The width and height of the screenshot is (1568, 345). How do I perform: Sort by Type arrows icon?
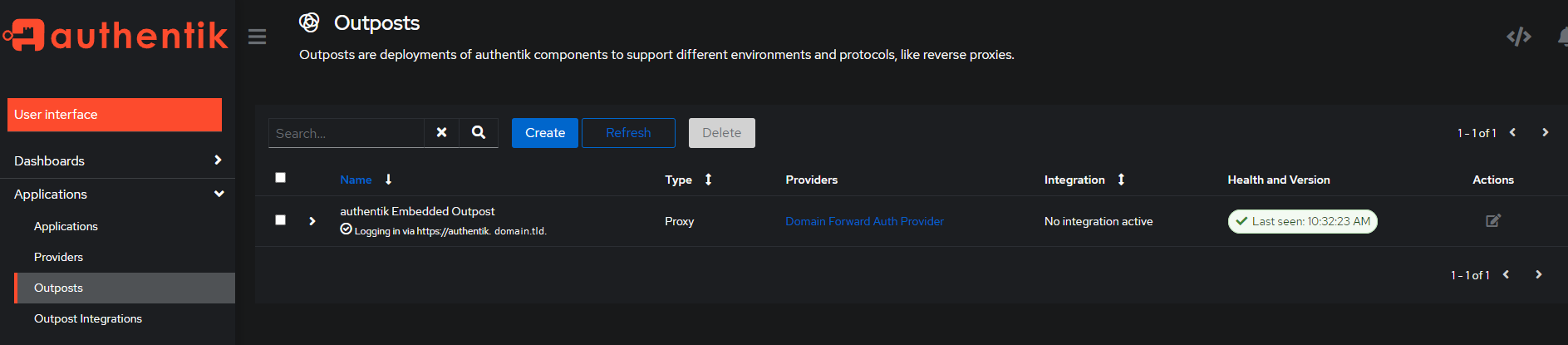coord(708,180)
